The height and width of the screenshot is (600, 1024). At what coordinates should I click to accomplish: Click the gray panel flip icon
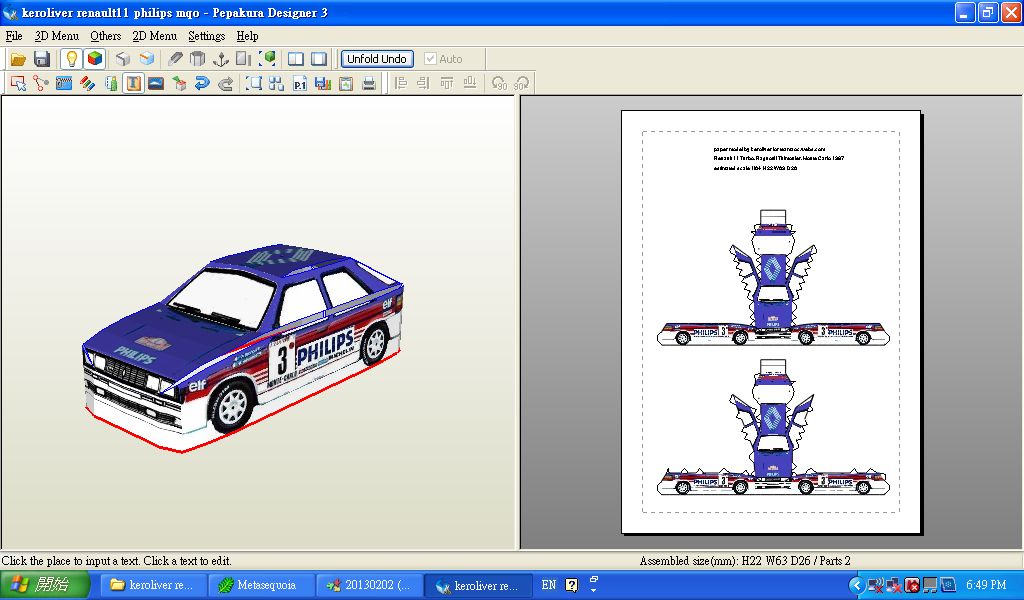click(244, 59)
